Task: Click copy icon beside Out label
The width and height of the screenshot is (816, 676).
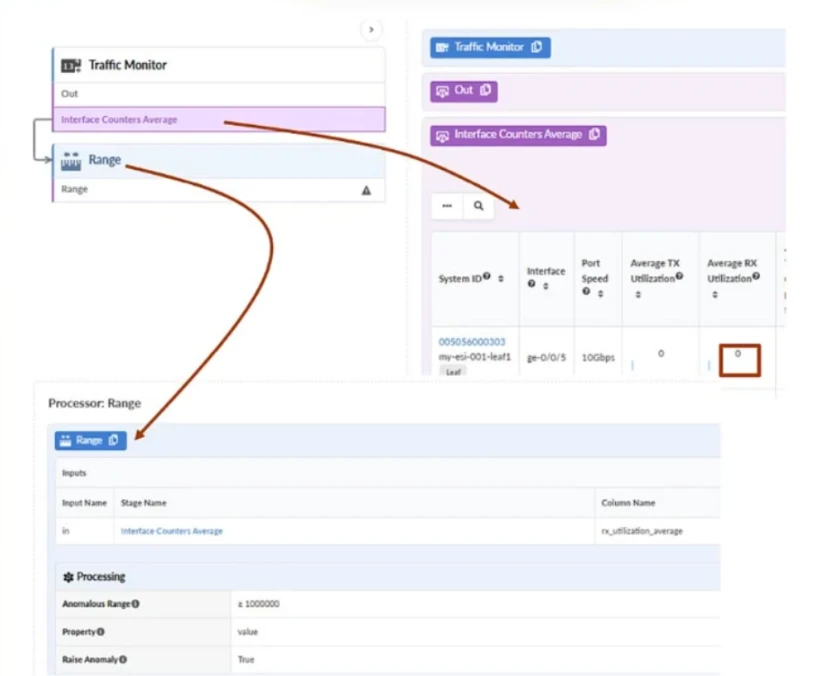Action: click(x=486, y=91)
